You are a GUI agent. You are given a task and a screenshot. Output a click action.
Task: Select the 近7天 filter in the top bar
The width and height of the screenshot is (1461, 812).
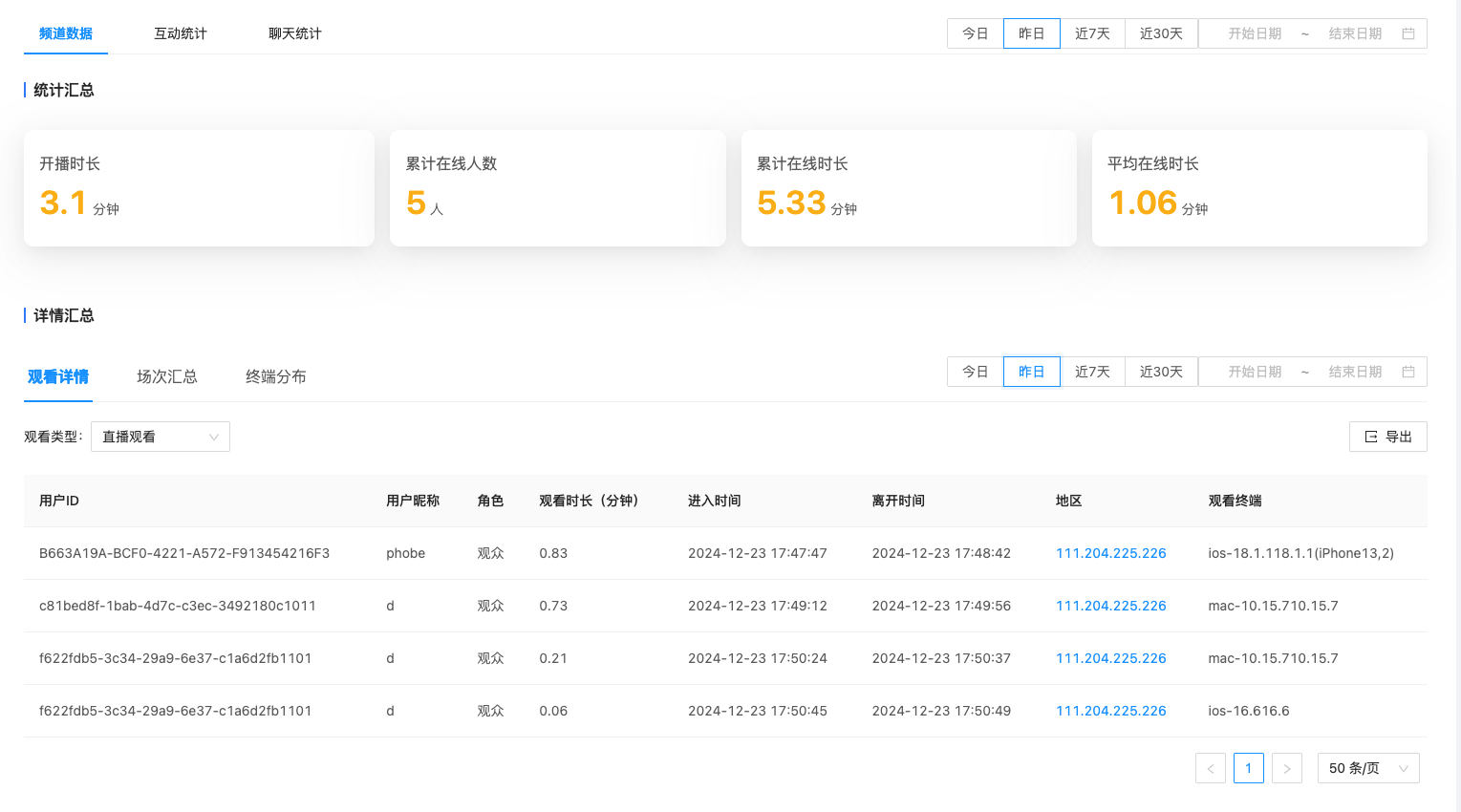click(1093, 32)
